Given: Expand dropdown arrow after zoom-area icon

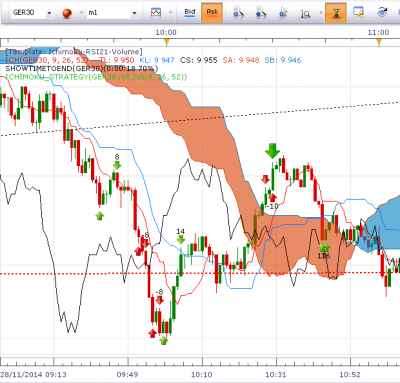Looking at the screenshot, I should 321,13.
